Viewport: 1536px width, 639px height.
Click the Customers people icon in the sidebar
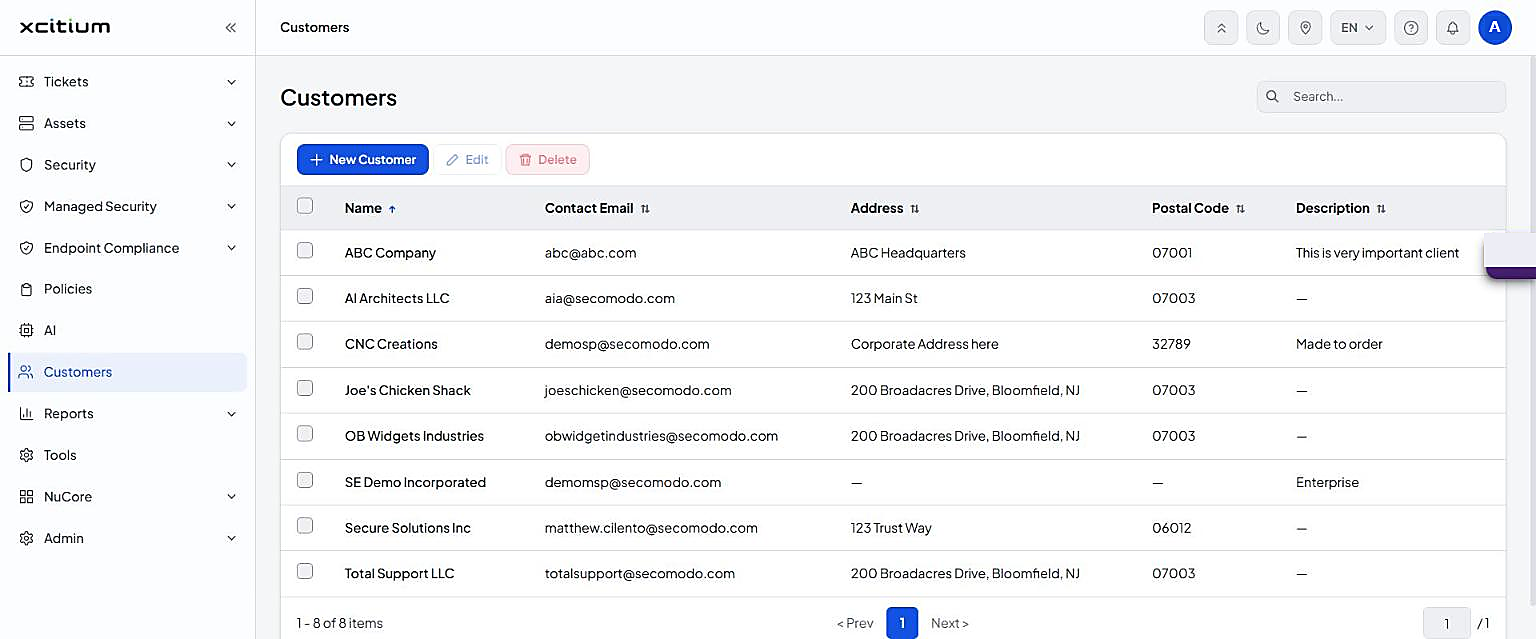pyautogui.click(x=27, y=372)
